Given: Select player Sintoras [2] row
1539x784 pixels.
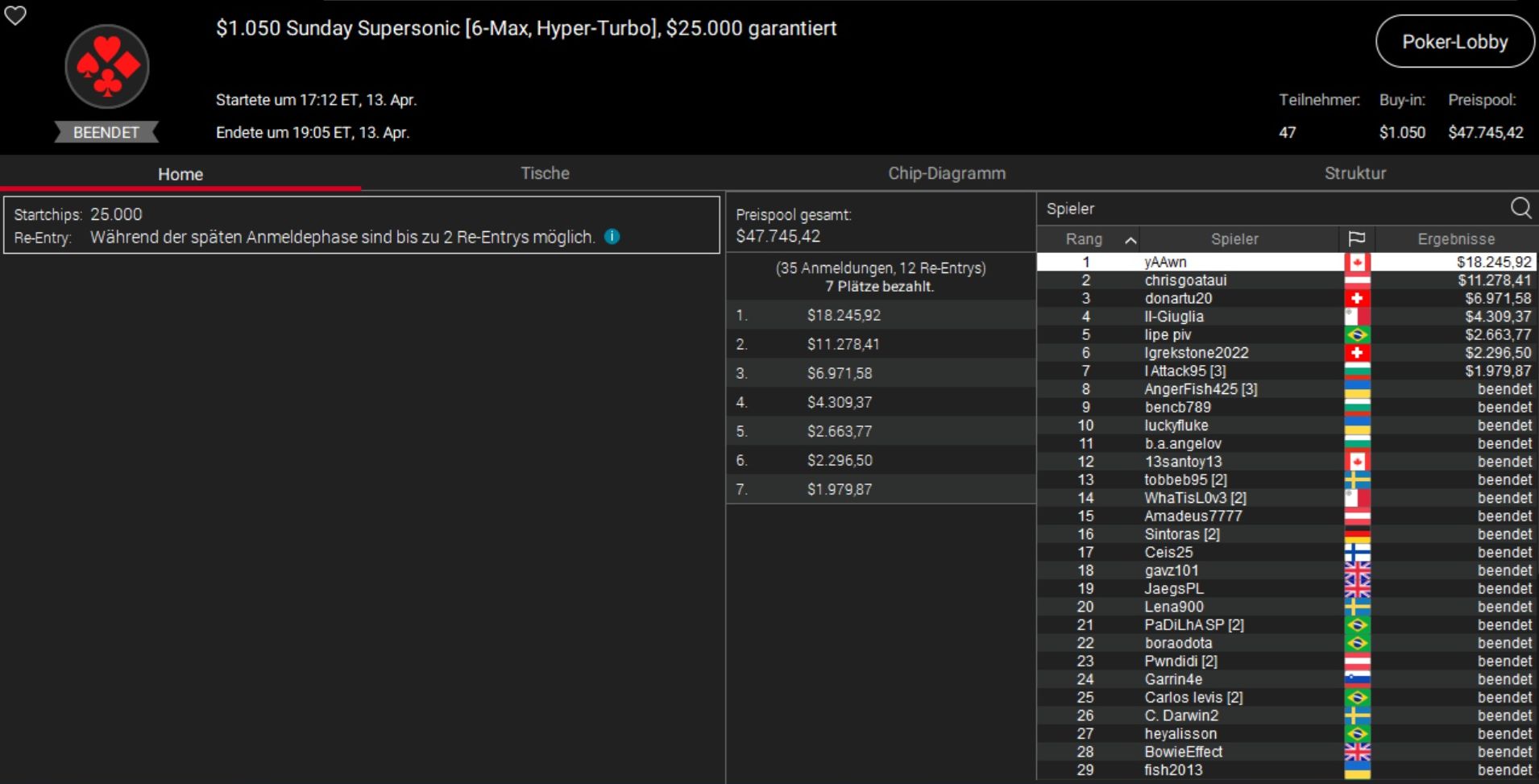Looking at the screenshot, I should tap(1286, 534).
